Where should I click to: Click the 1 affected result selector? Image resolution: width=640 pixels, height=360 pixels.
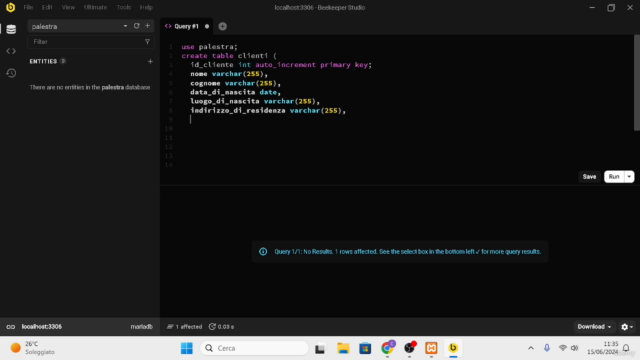click(x=184, y=327)
